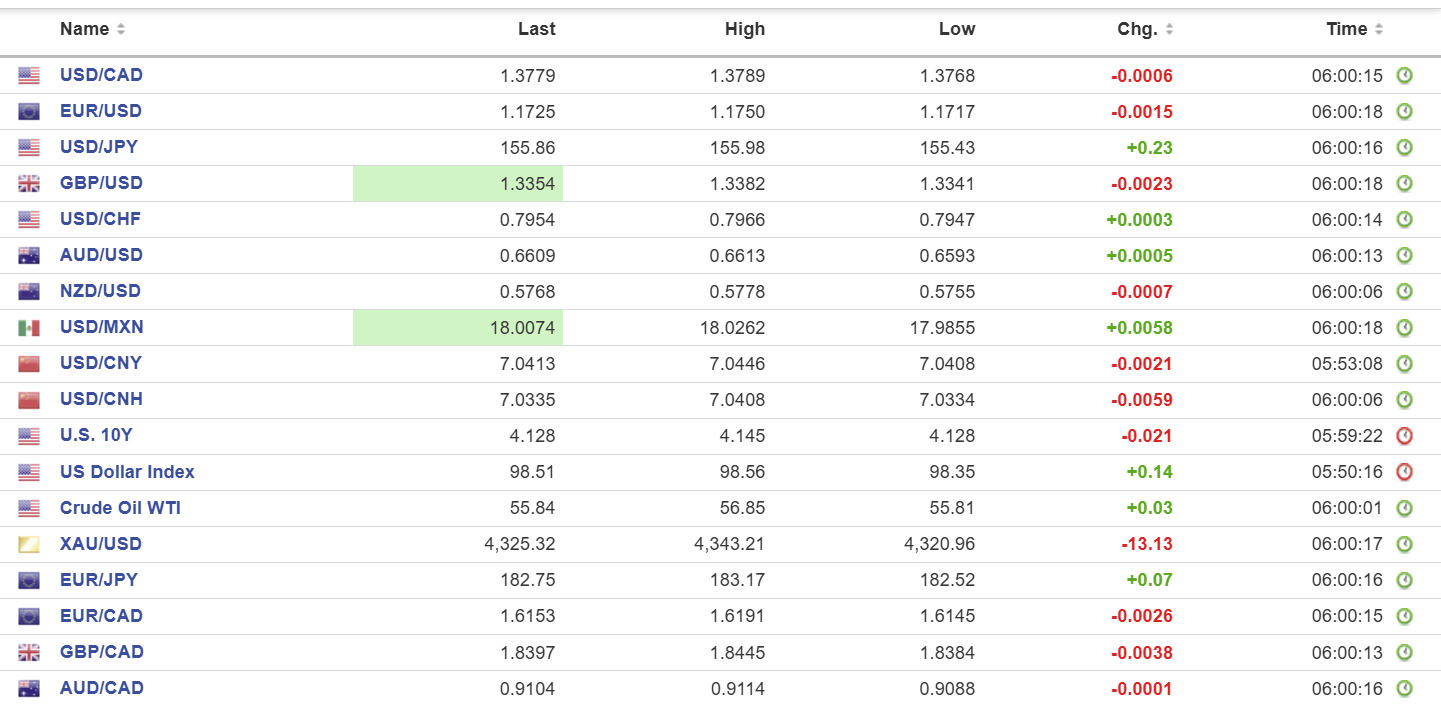Click the UK flag icon next to GBP/USD
The width and height of the screenshot is (1441, 704).
point(29,184)
